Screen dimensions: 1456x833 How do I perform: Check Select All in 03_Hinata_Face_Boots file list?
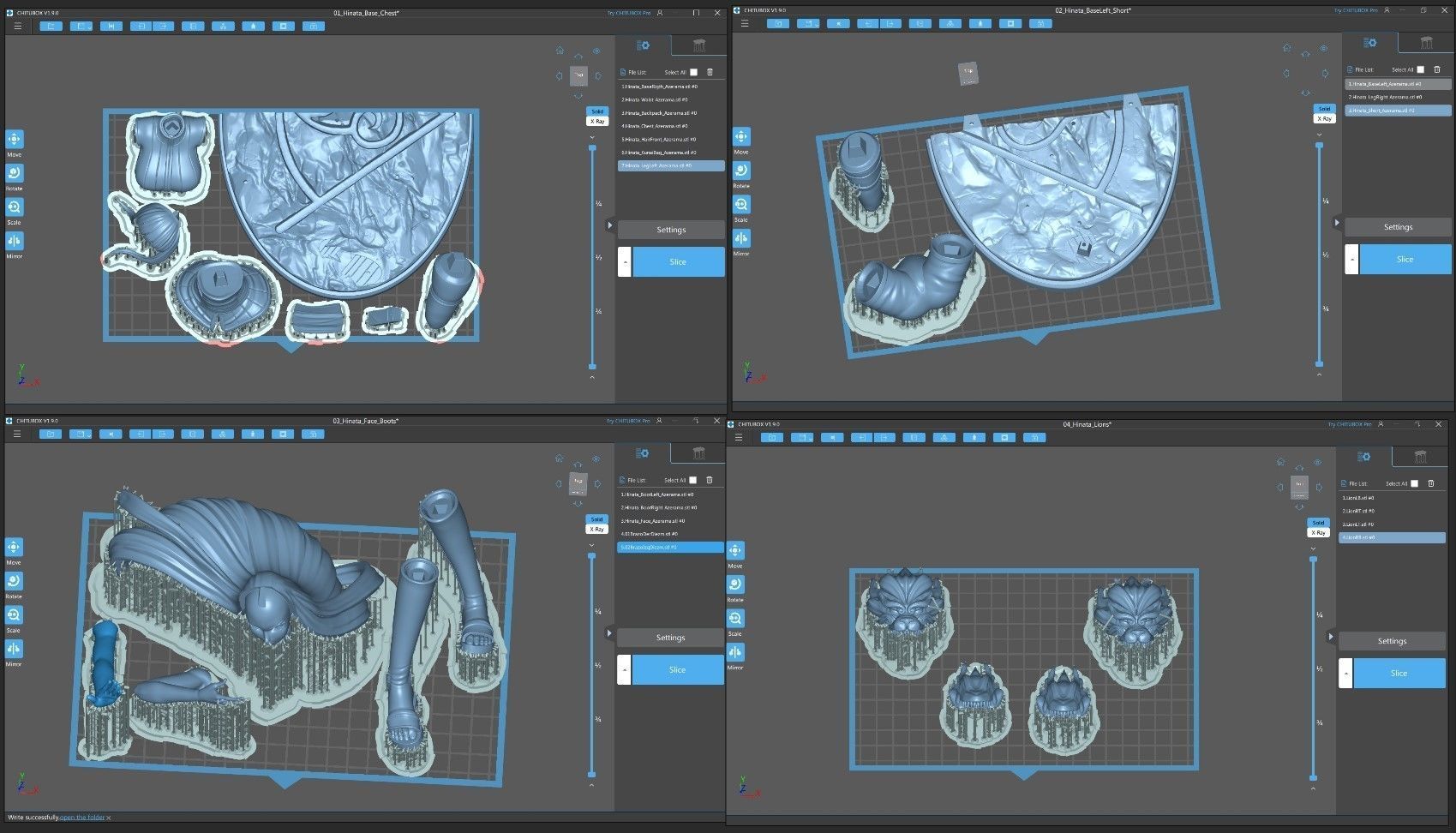pos(693,480)
